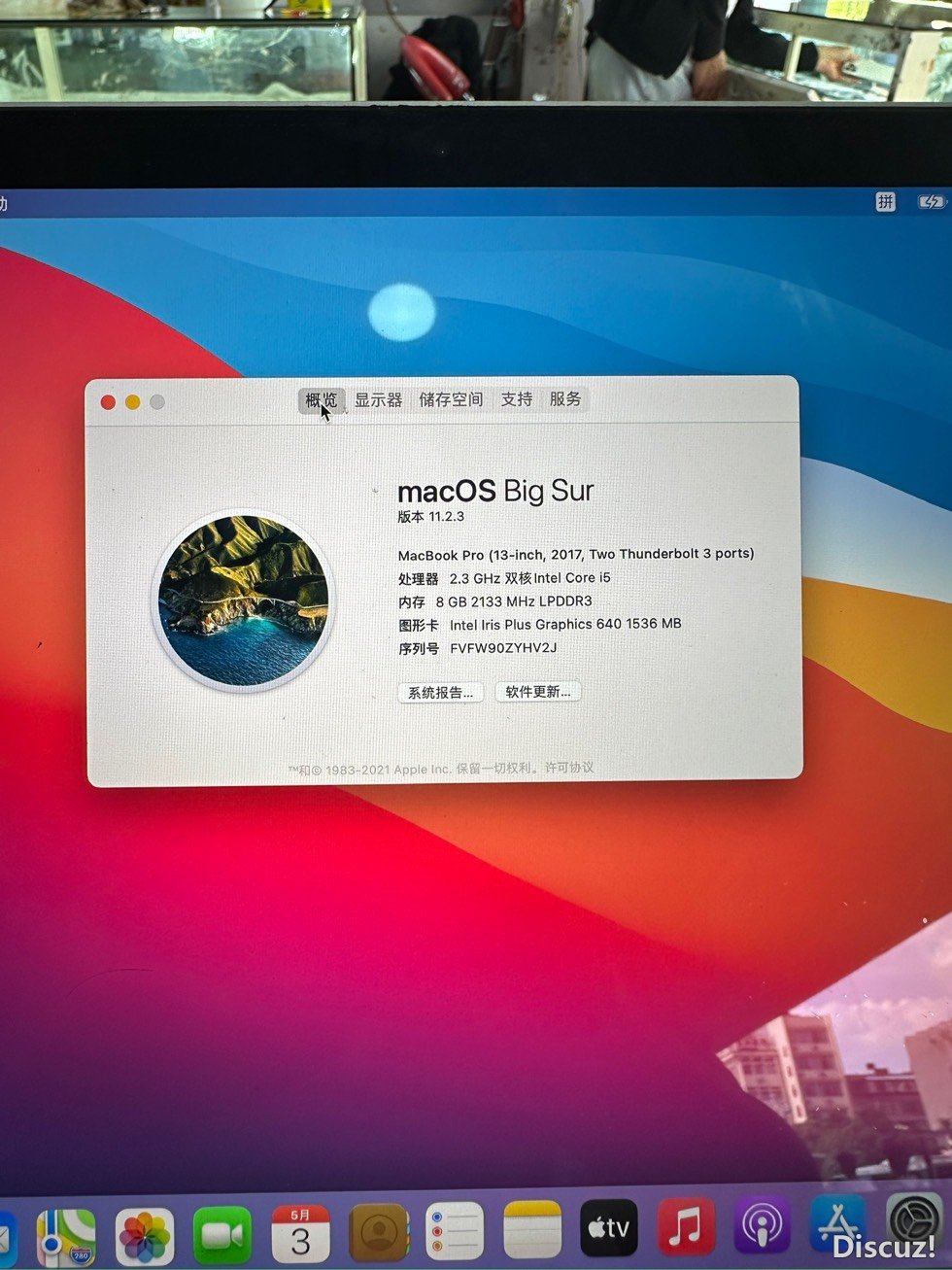Click the Big Sur wallpaper thumbnail image

pos(244,601)
